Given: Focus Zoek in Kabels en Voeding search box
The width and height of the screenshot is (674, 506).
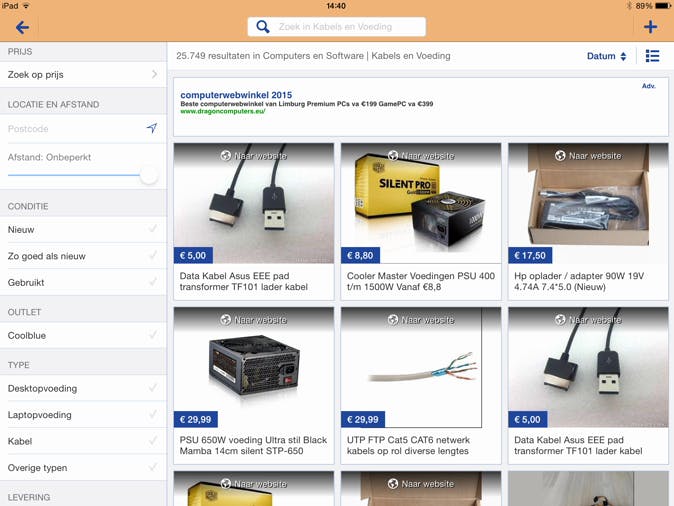Looking at the screenshot, I should coord(337,27).
